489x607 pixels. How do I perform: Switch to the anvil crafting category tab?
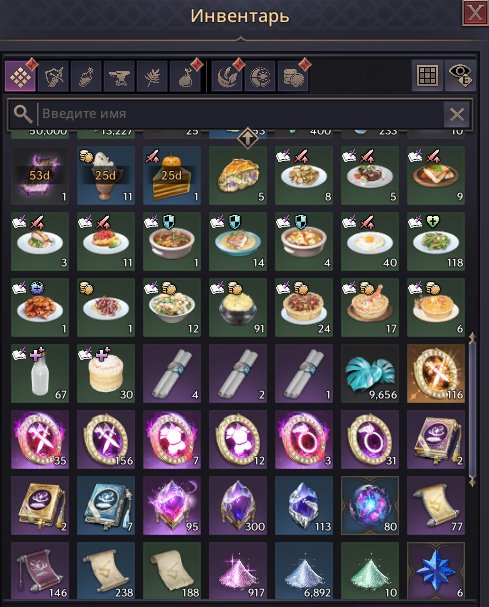(x=119, y=76)
